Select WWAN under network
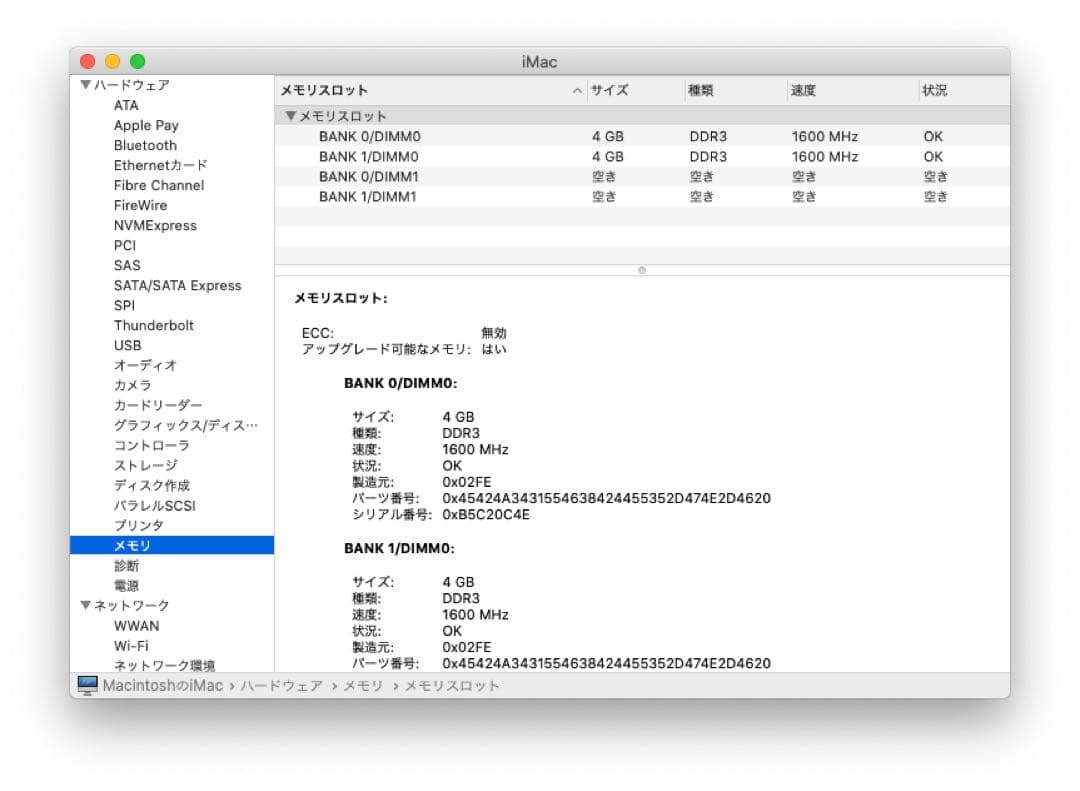Screen dimensions: 1080x791 (136, 626)
